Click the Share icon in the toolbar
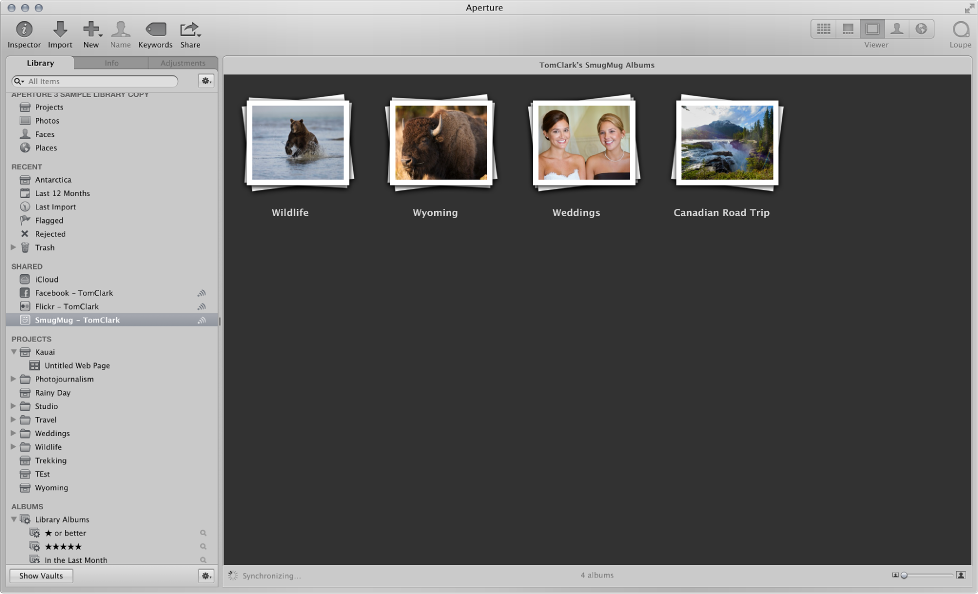The image size is (978, 594). pyautogui.click(x=190, y=30)
